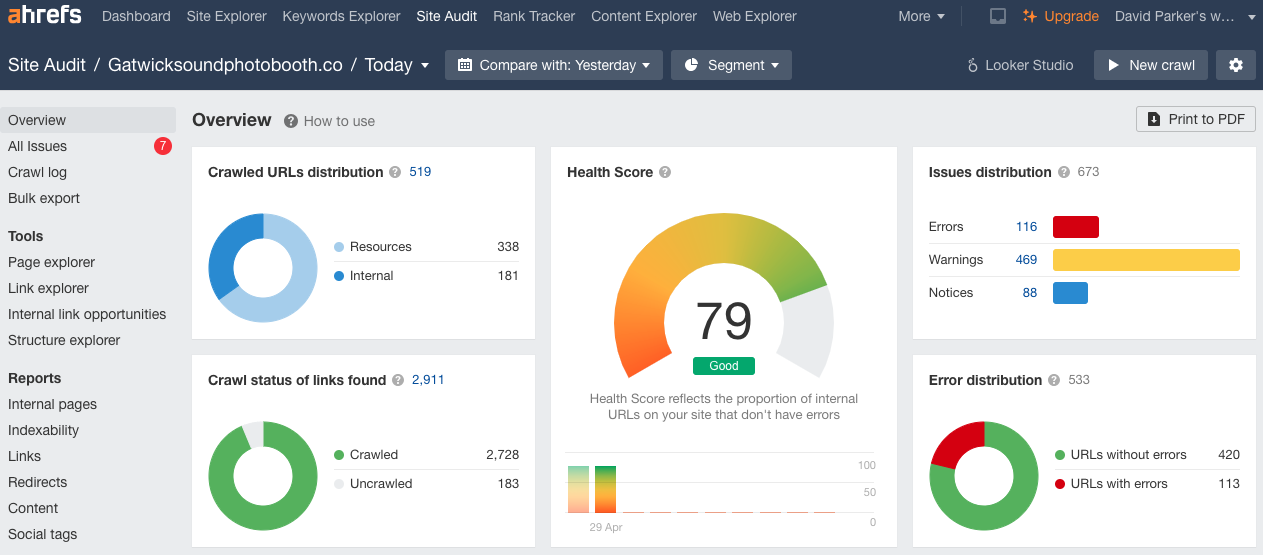Click the 469 warnings count
This screenshot has width=1263, height=555.
pyautogui.click(x=1026, y=260)
